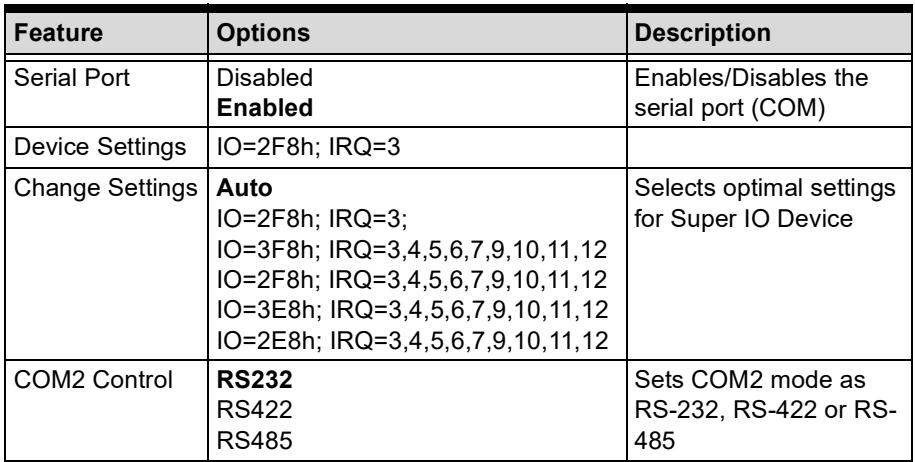Click the Device Settings IO=2F8h; IRQ=3 value
915x462 pixels.
pyautogui.click(x=309, y=148)
